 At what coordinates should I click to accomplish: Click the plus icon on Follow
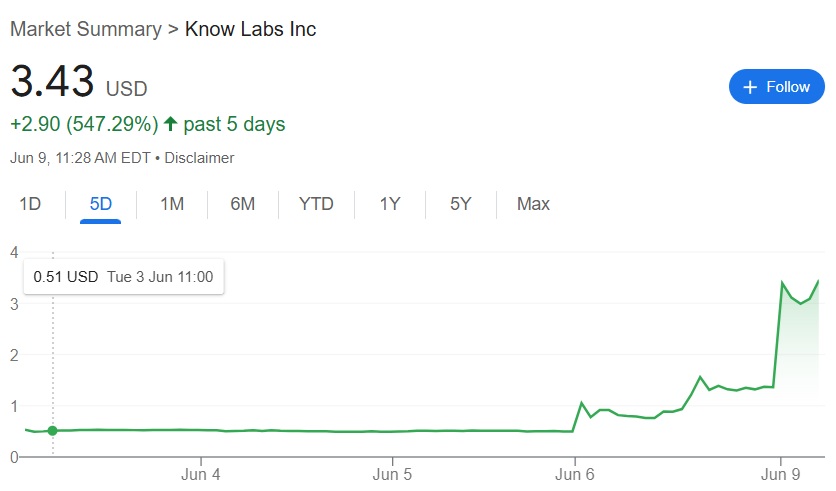[x=750, y=87]
